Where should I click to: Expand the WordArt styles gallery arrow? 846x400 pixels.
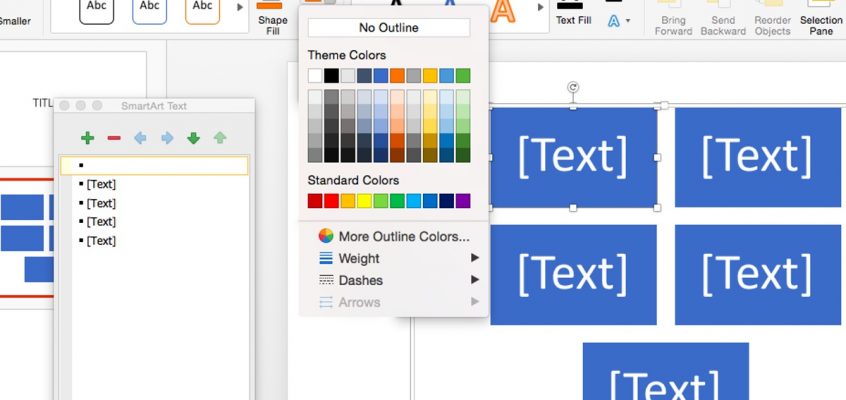click(540, 8)
